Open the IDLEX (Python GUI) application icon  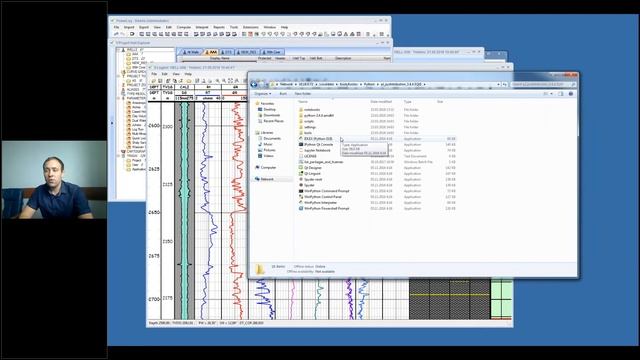[301, 139]
